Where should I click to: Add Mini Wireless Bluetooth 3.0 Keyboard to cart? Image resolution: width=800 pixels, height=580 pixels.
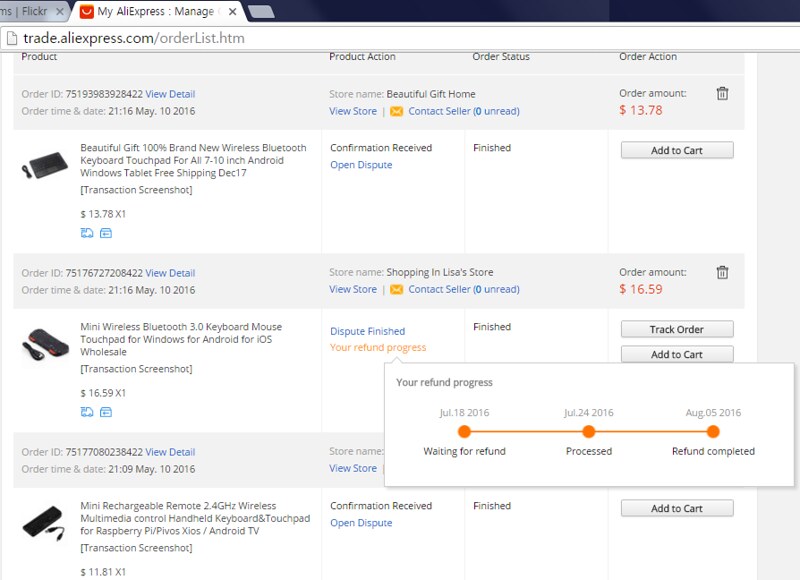(677, 354)
